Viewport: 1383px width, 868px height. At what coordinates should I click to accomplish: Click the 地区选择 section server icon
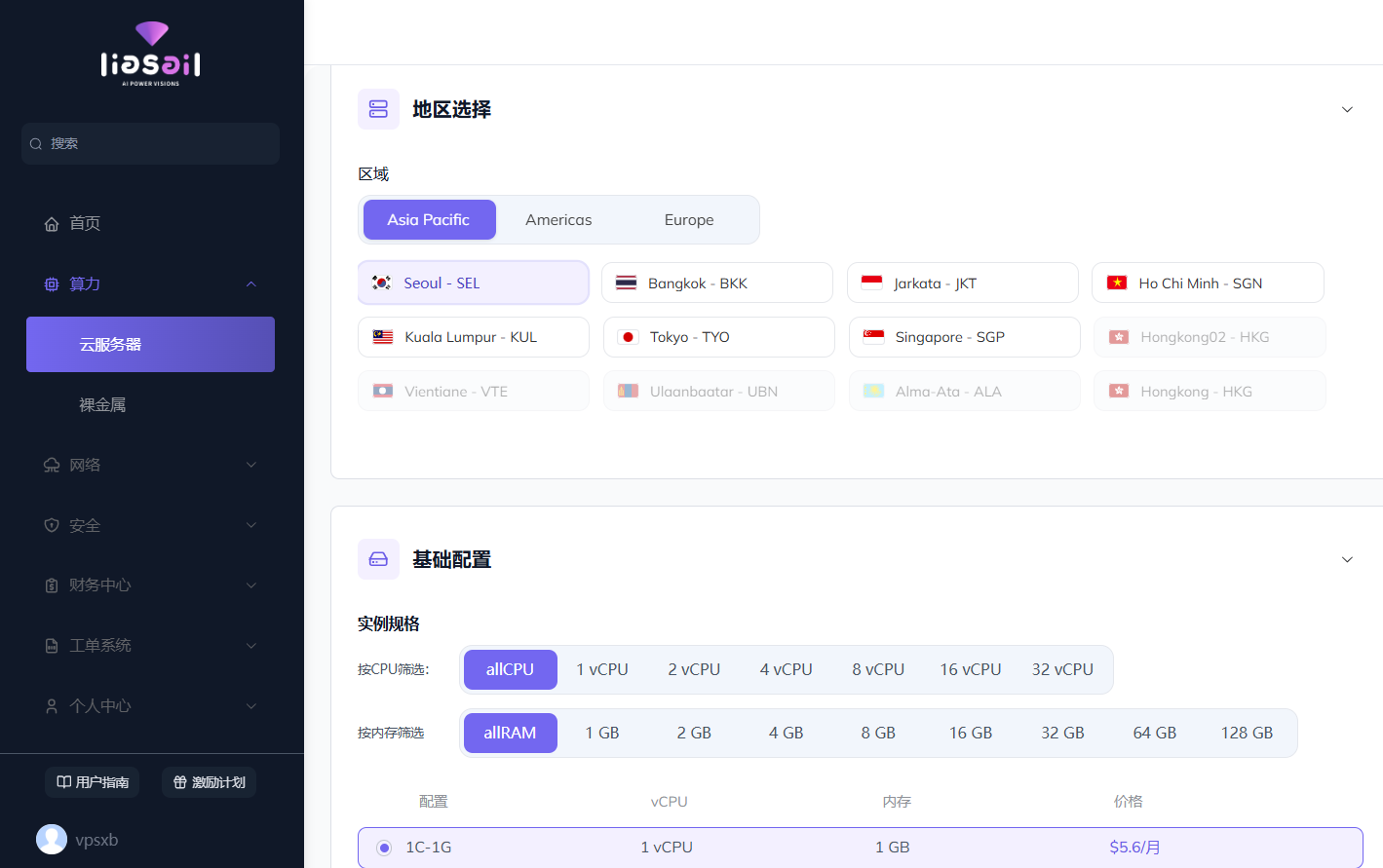(378, 109)
